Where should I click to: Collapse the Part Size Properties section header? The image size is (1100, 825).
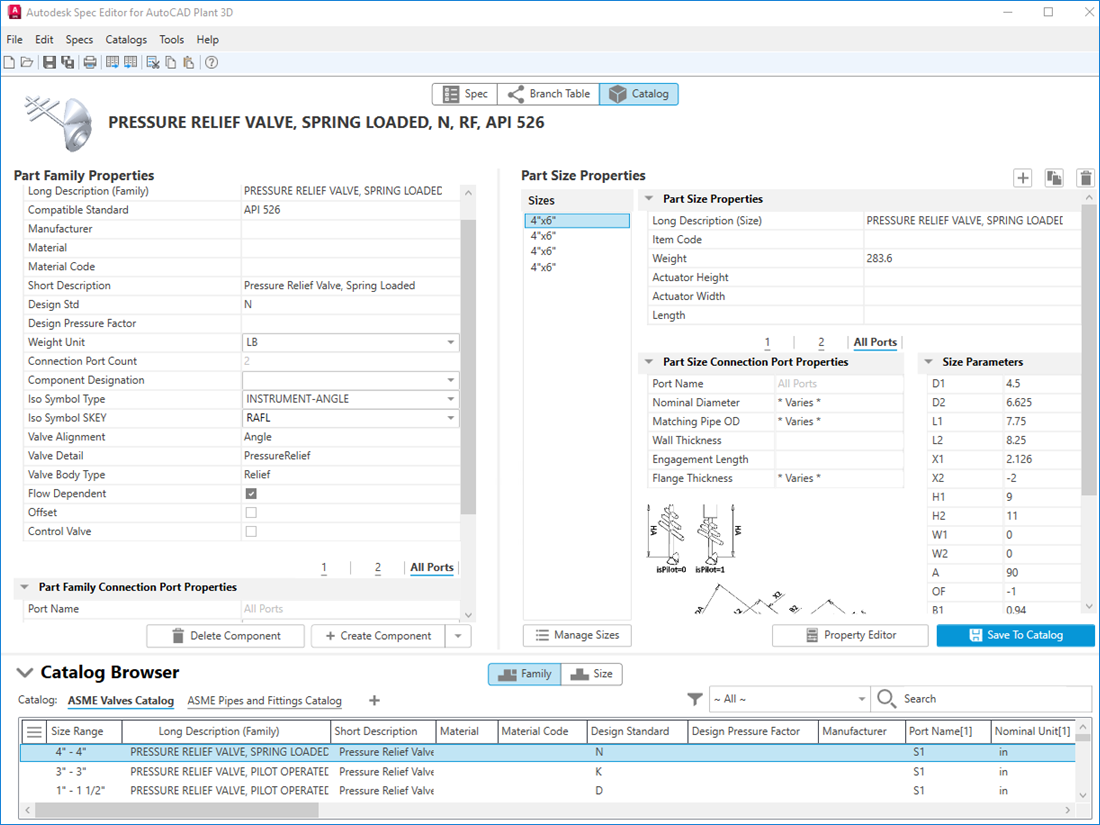click(649, 199)
